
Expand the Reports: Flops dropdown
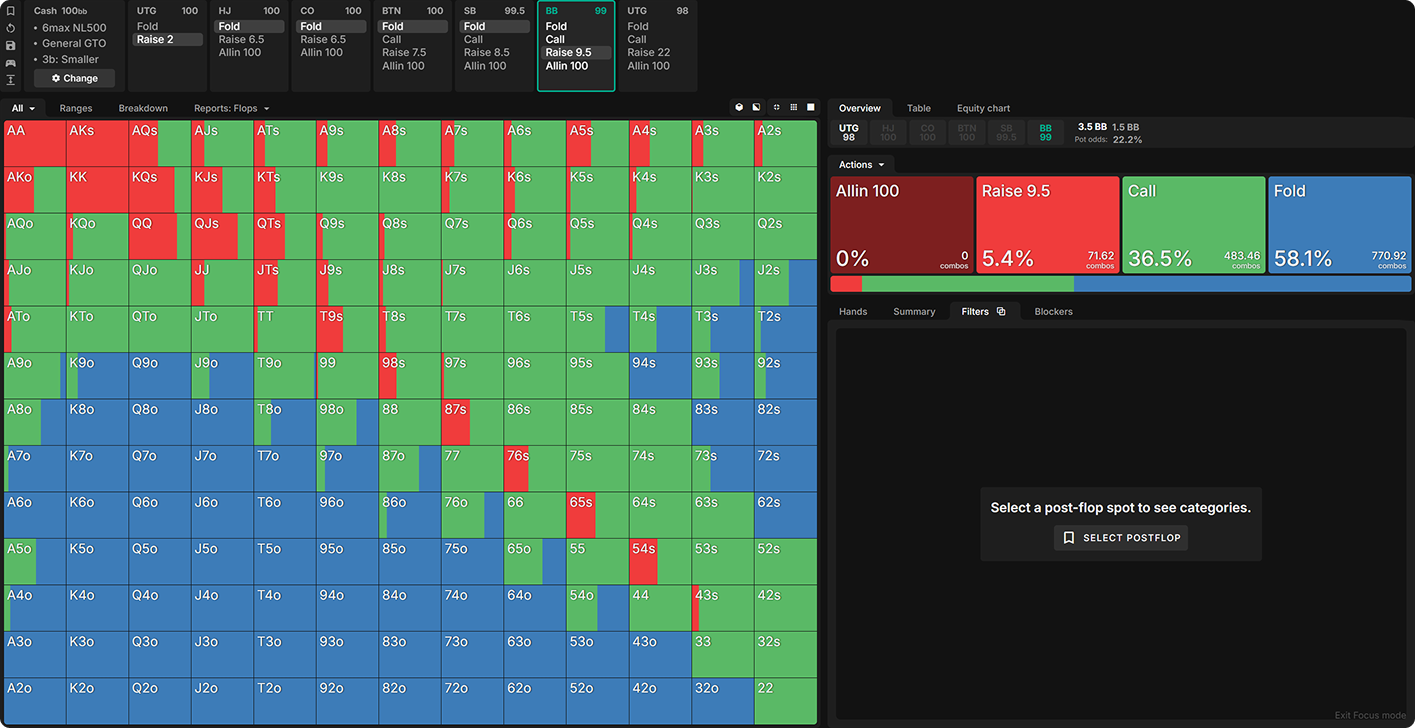pyautogui.click(x=231, y=108)
